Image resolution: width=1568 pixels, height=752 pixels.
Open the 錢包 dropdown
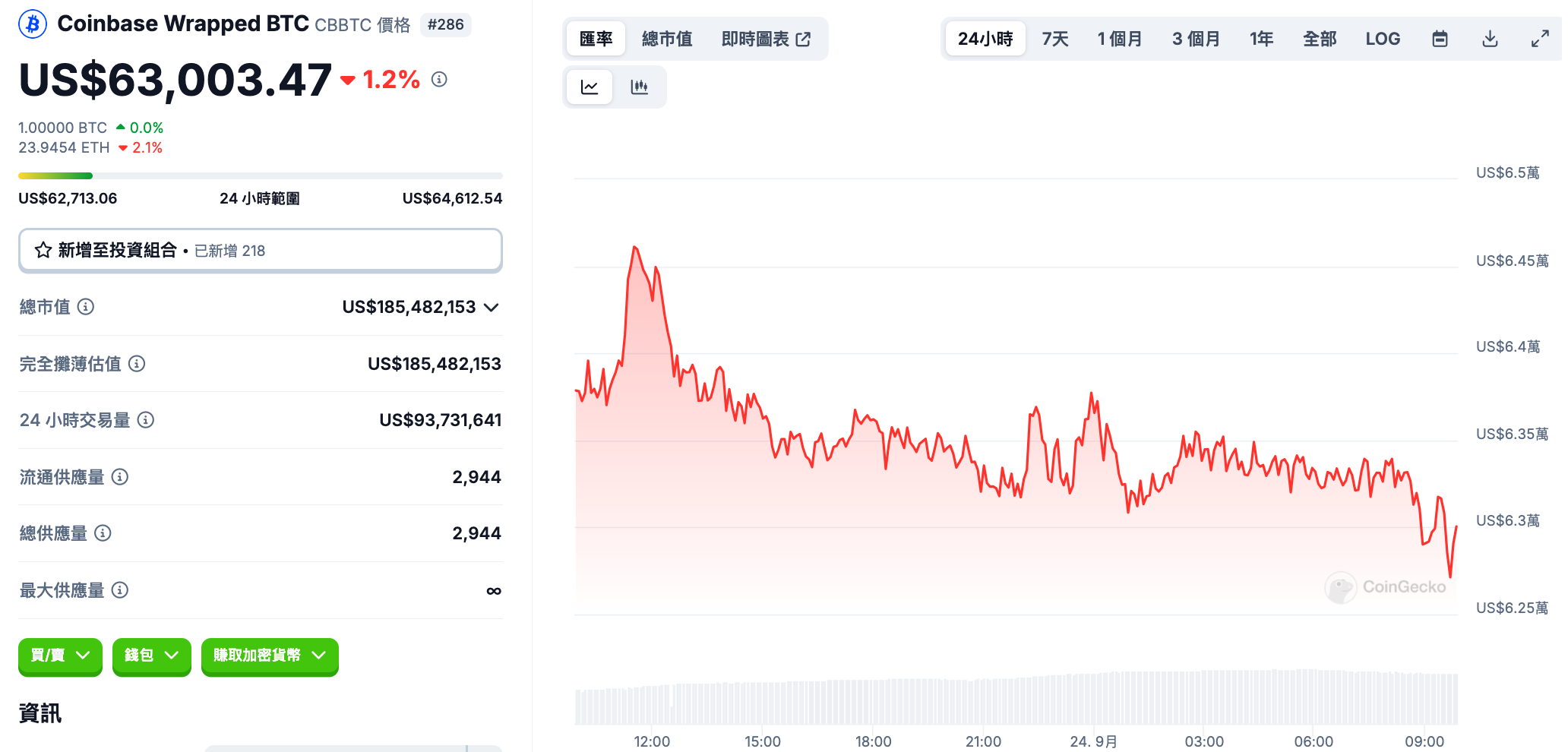[152, 656]
